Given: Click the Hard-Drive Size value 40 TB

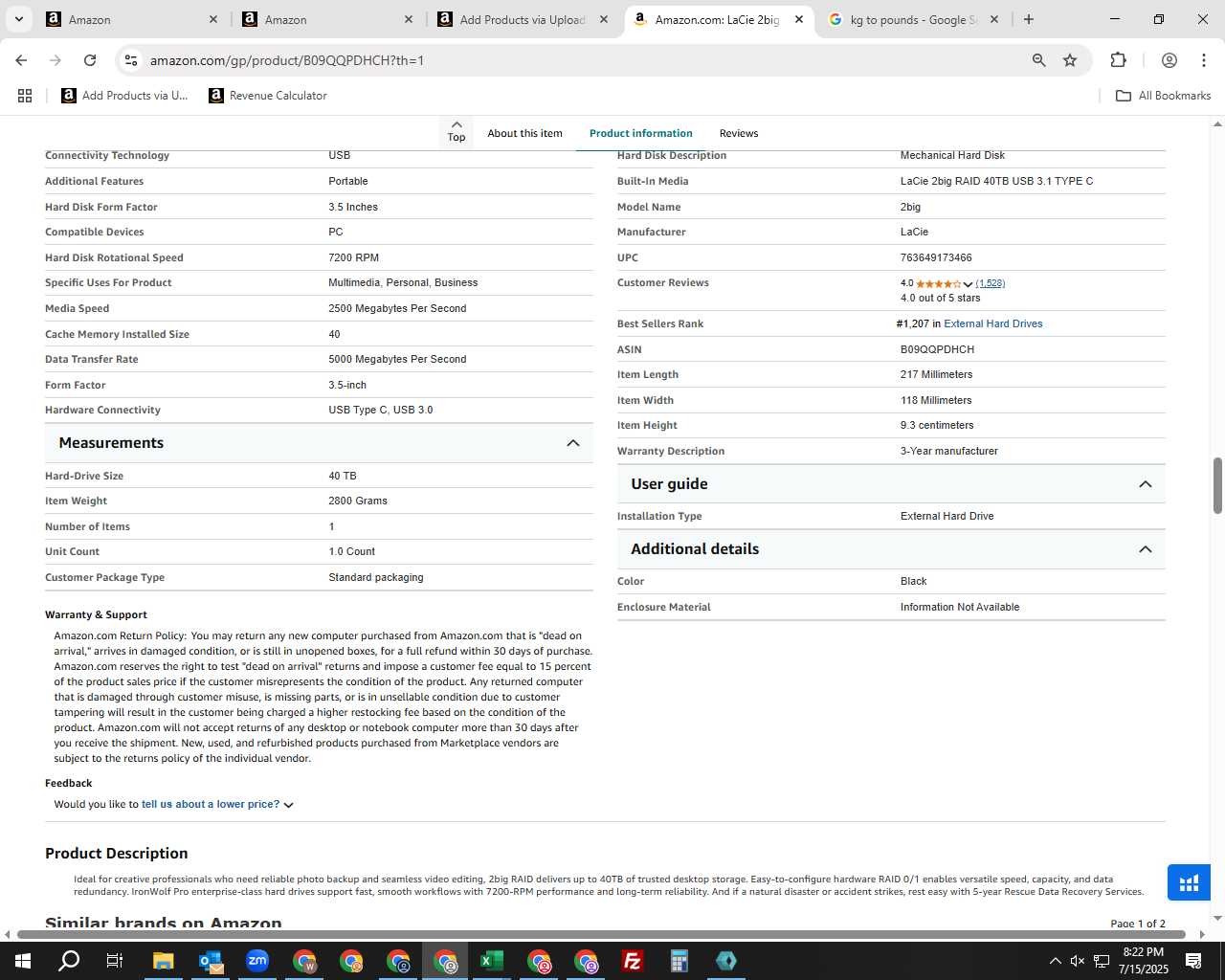Looking at the screenshot, I should pyautogui.click(x=343, y=476).
